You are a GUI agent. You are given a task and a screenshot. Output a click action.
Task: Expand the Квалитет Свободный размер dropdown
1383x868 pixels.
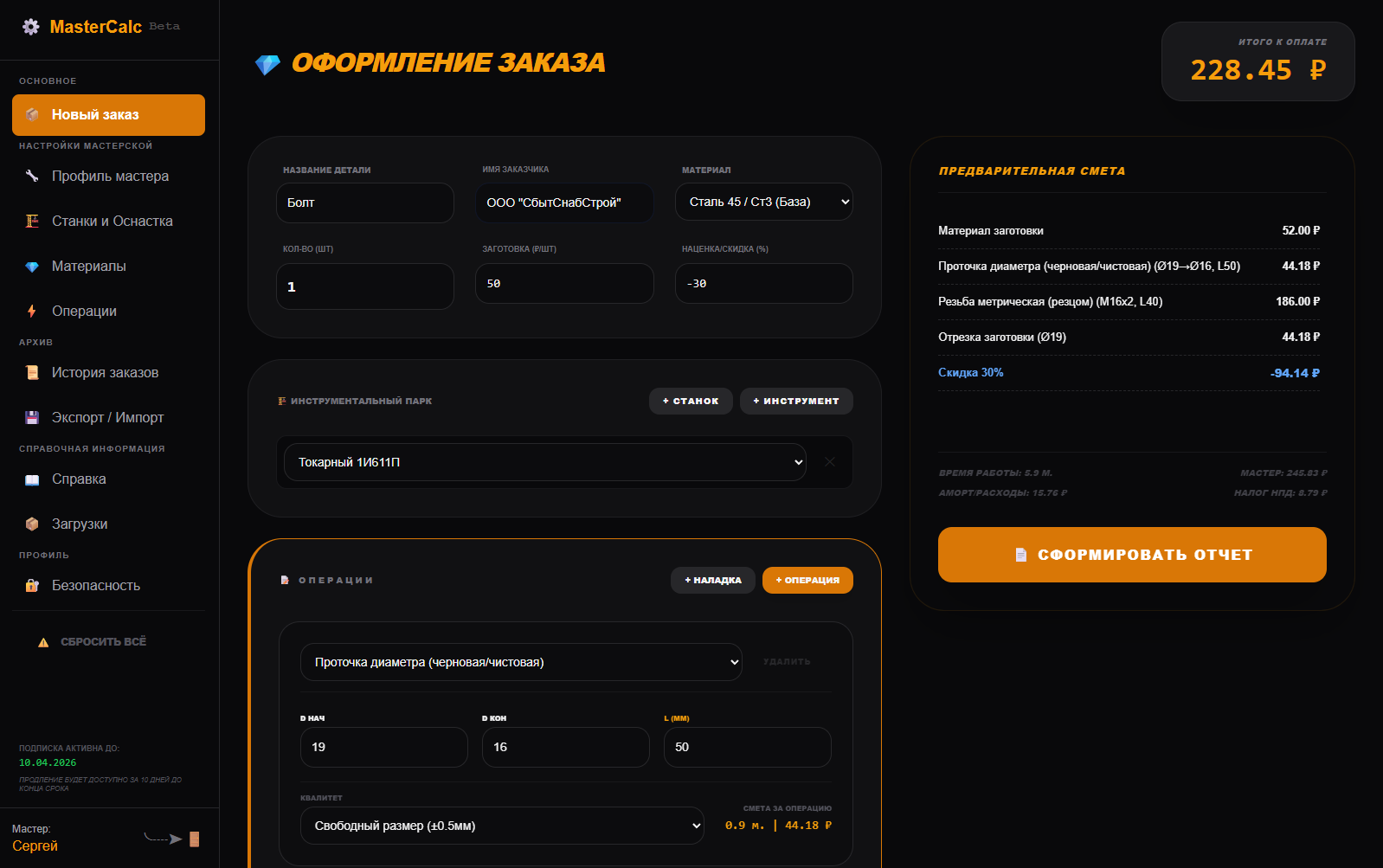pos(501,826)
